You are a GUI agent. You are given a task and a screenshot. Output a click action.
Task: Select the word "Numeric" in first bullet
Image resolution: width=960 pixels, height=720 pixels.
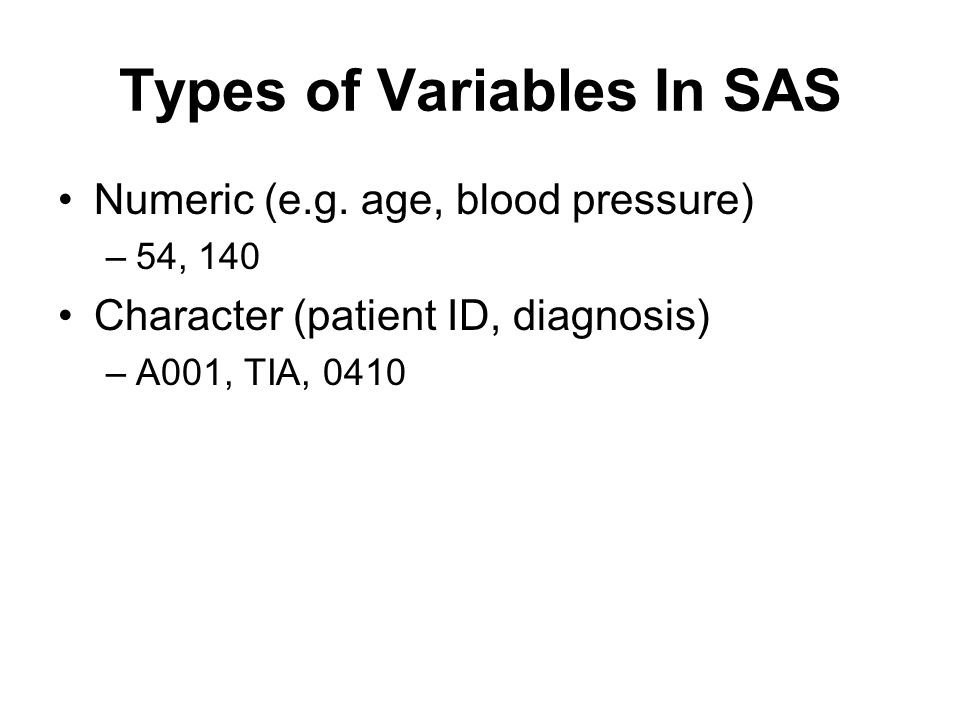174,200
